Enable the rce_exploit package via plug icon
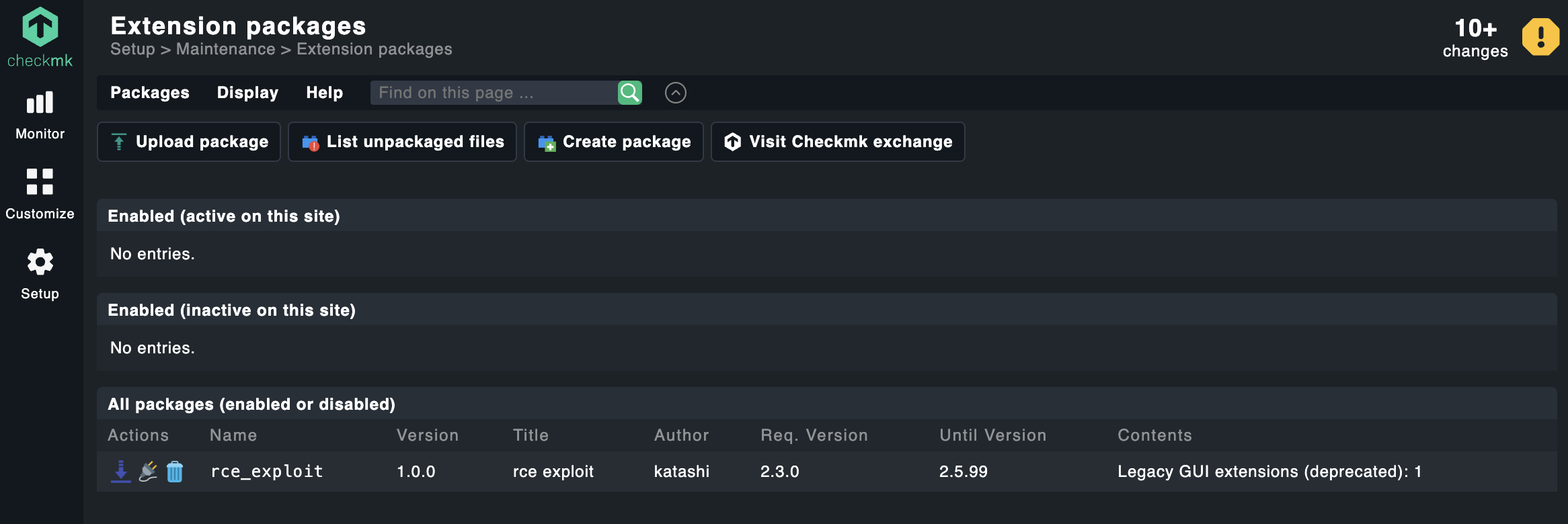This screenshot has height=524, width=1568. 148,471
